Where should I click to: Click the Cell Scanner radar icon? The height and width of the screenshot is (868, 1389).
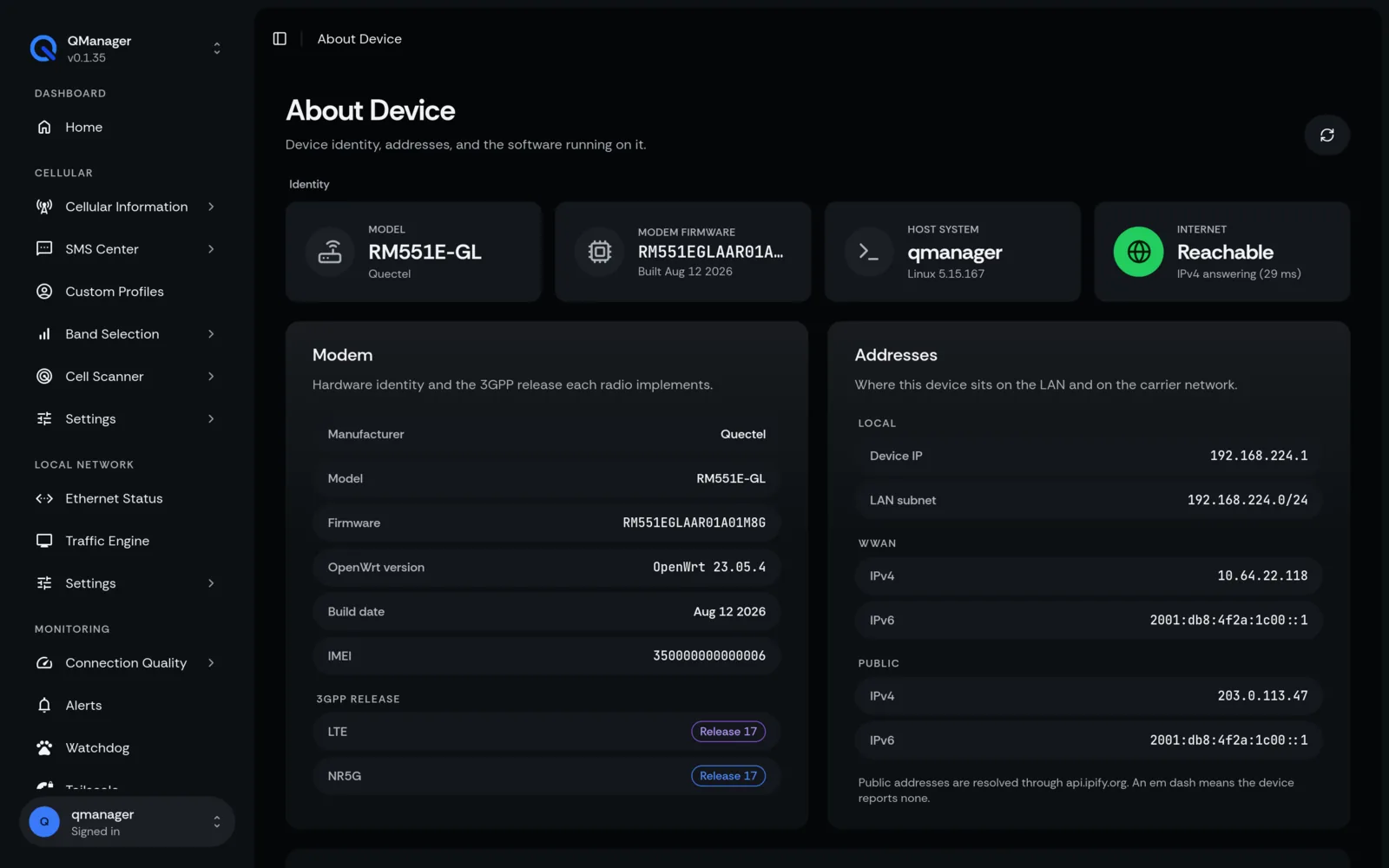tap(44, 376)
